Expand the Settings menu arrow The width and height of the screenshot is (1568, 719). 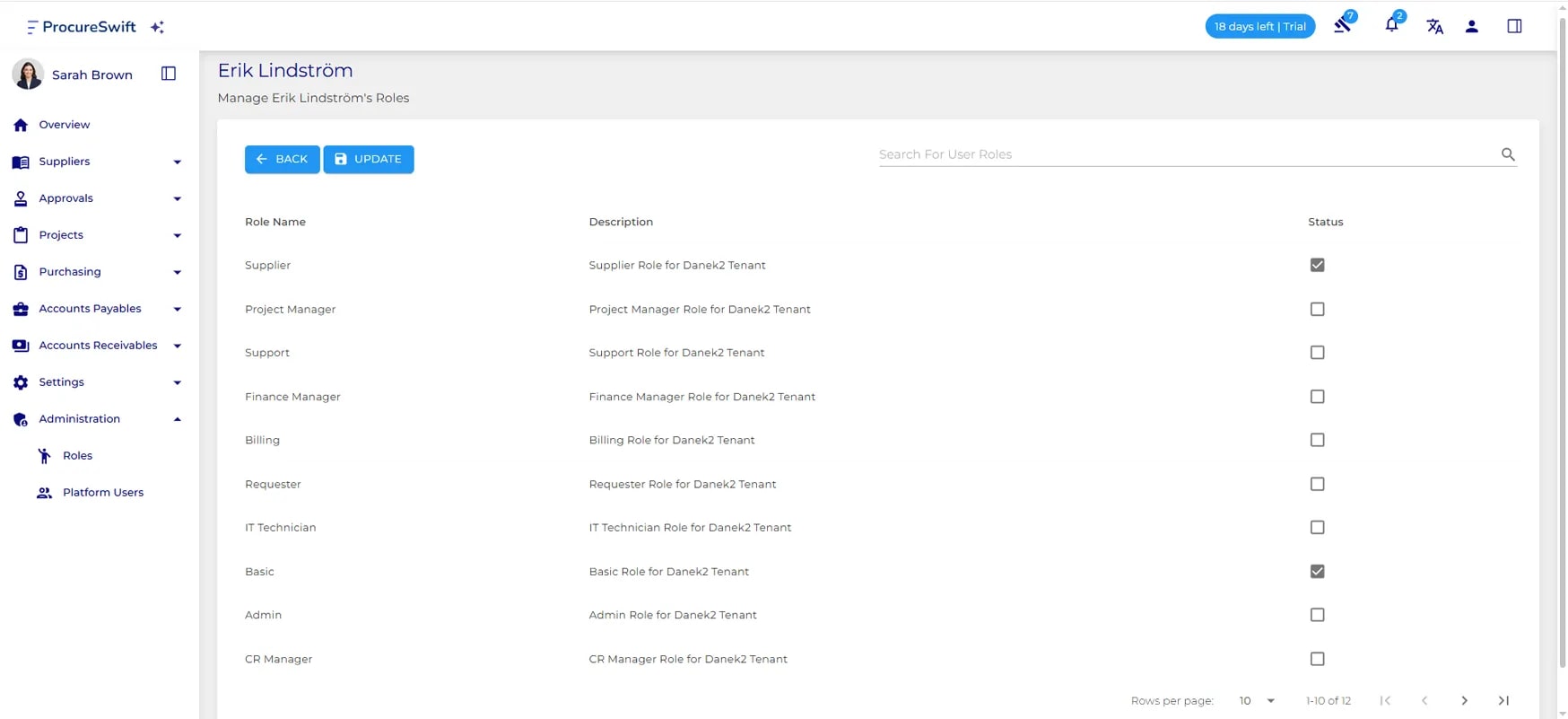(177, 383)
